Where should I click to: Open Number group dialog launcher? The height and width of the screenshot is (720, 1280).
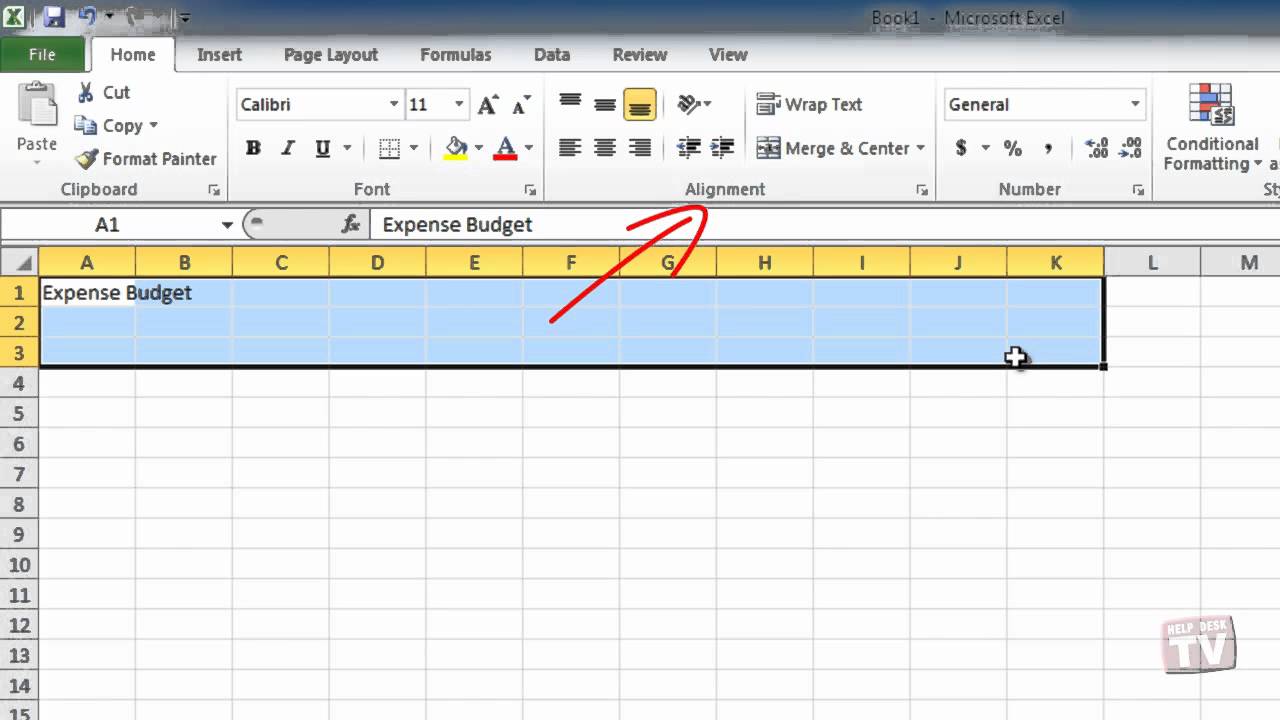point(1138,189)
